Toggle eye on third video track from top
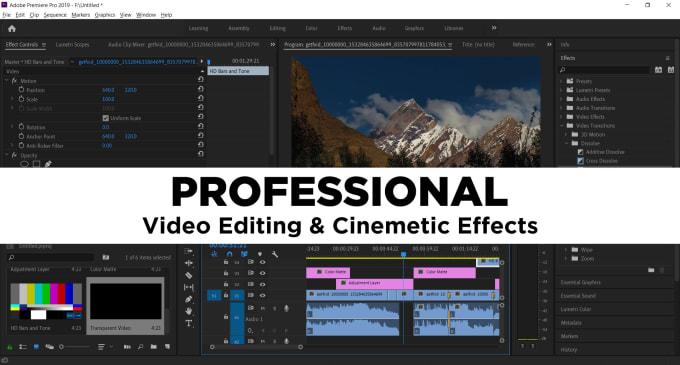680x365 pixels. click(x=262, y=284)
